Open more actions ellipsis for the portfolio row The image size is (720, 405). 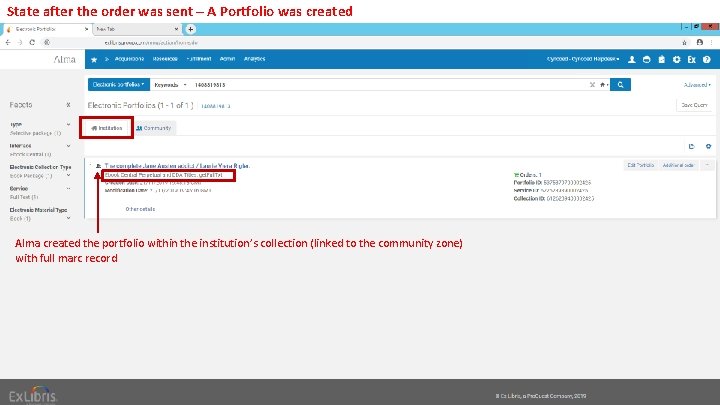click(x=707, y=165)
